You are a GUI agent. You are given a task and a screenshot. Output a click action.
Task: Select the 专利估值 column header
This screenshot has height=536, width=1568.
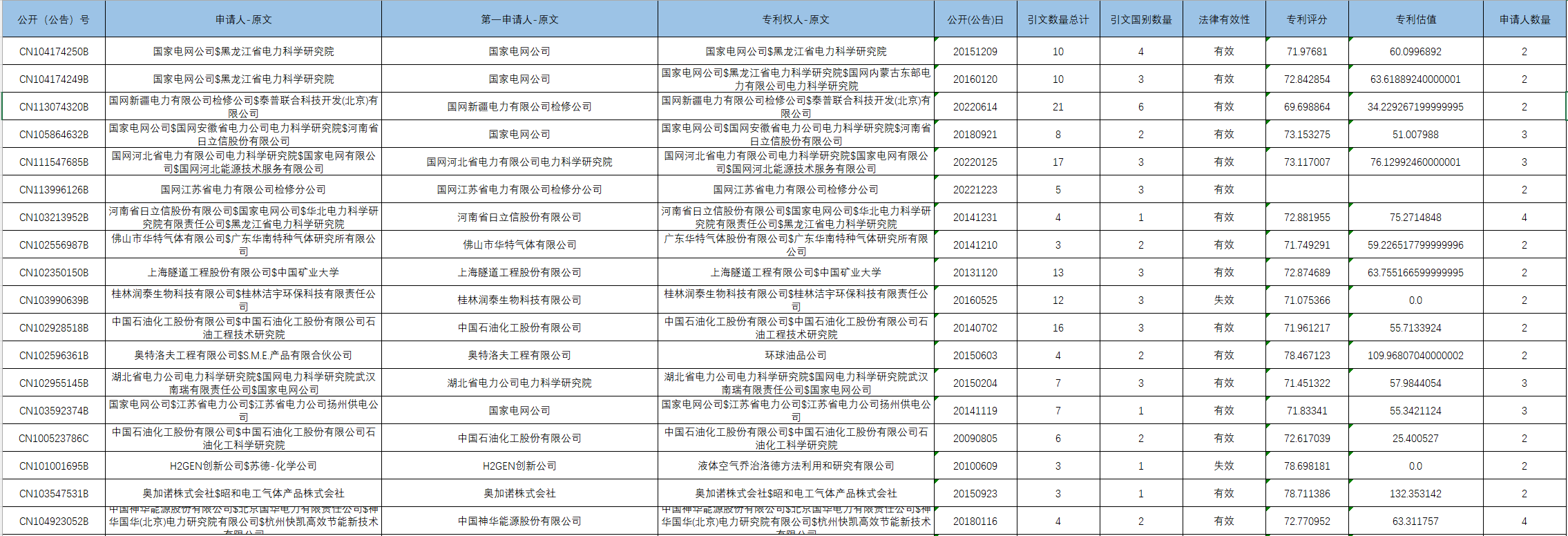point(1415,19)
